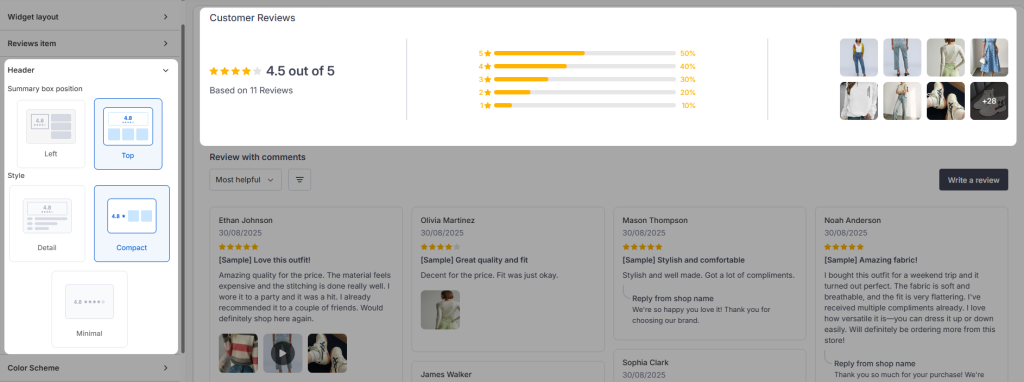Image resolution: width=1024 pixels, height=382 pixels.
Task: Choose the Minimal header style
Action: [89, 309]
